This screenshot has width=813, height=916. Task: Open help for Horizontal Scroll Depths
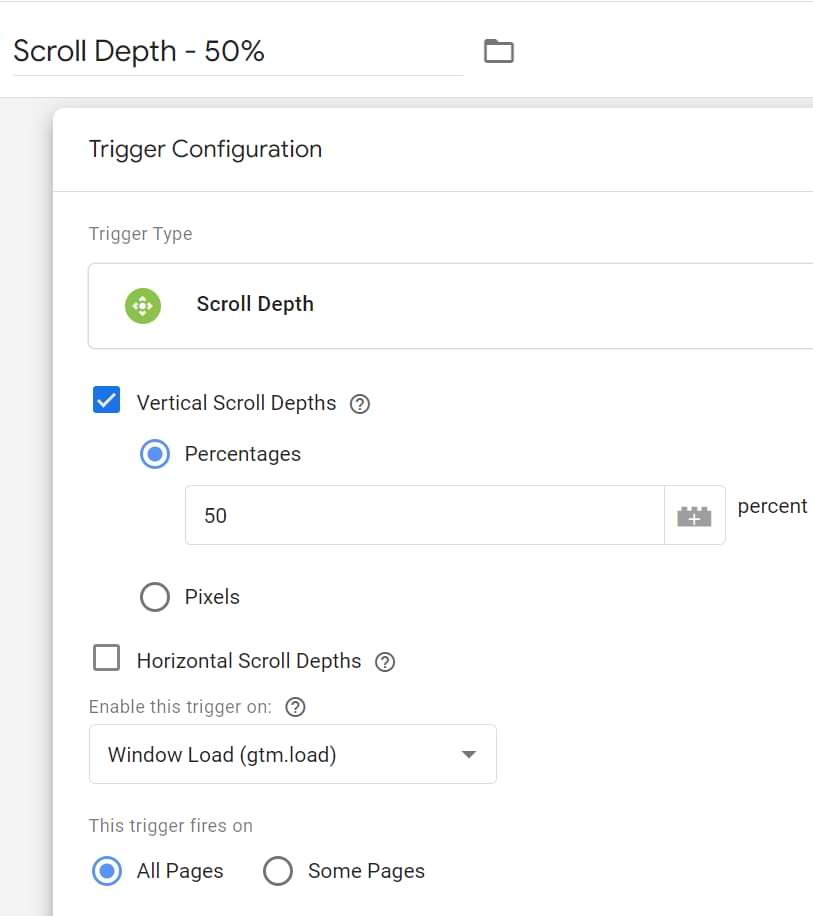(x=385, y=662)
